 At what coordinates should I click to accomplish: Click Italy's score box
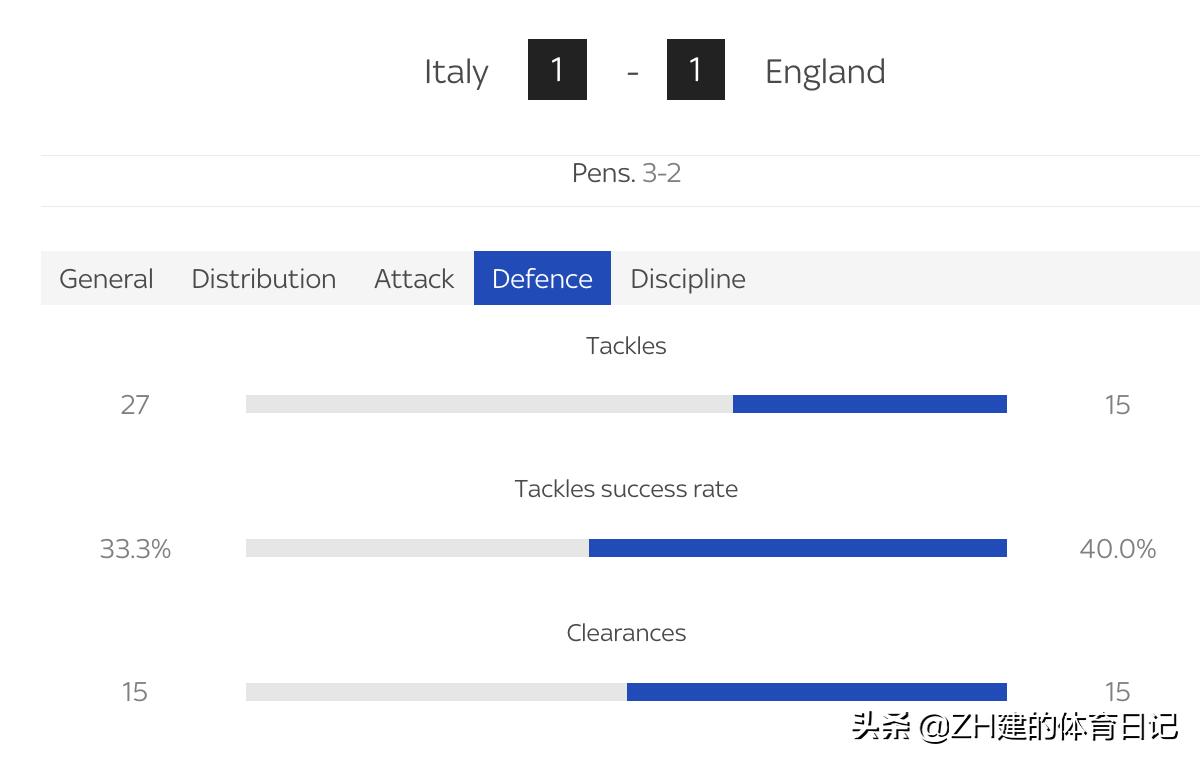click(557, 70)
